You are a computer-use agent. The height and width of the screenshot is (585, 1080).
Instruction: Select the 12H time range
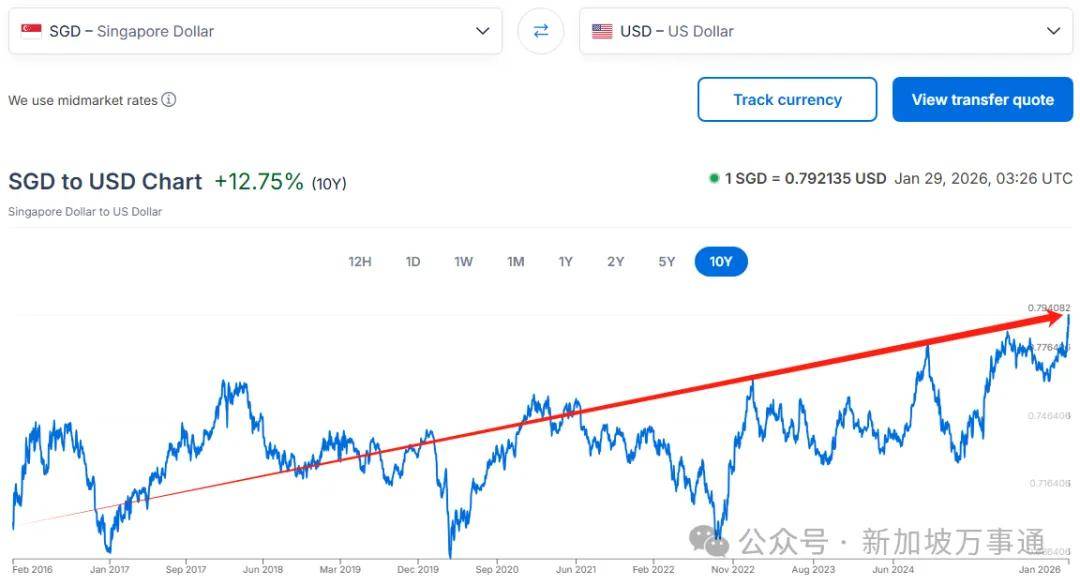(360, 262)
